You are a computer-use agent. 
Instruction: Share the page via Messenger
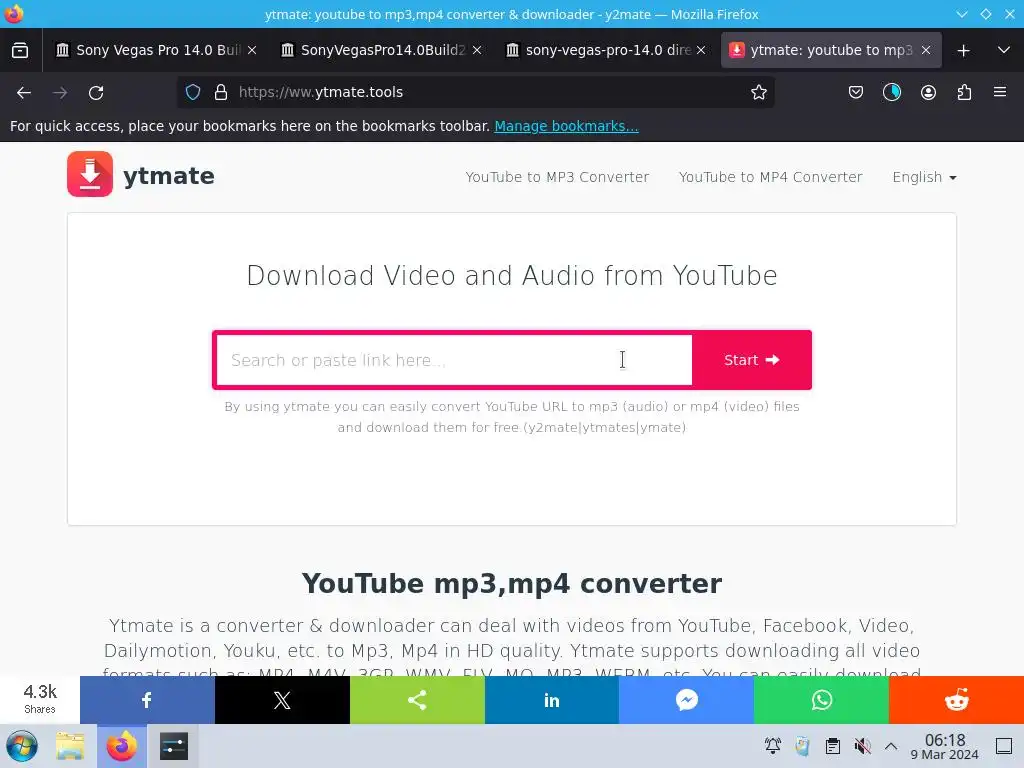(686, 700)
